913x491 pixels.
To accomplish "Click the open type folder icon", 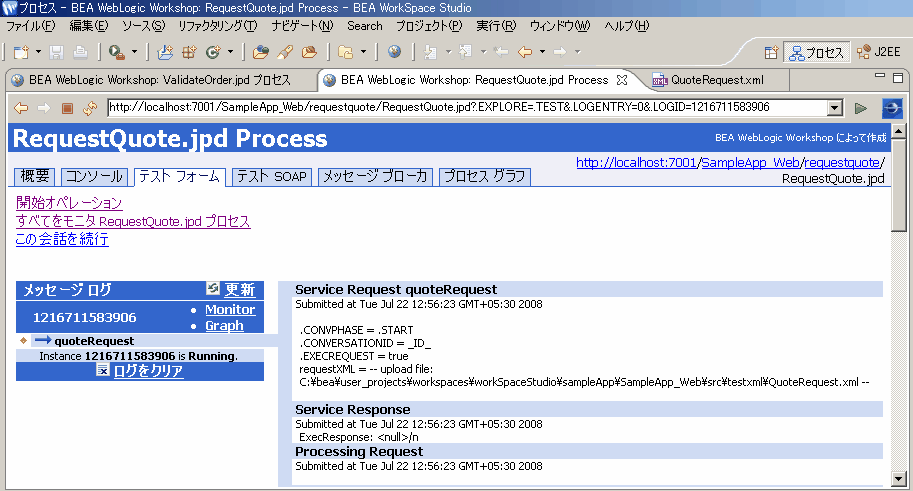I will pyautogui.click(x=260, y=52).
